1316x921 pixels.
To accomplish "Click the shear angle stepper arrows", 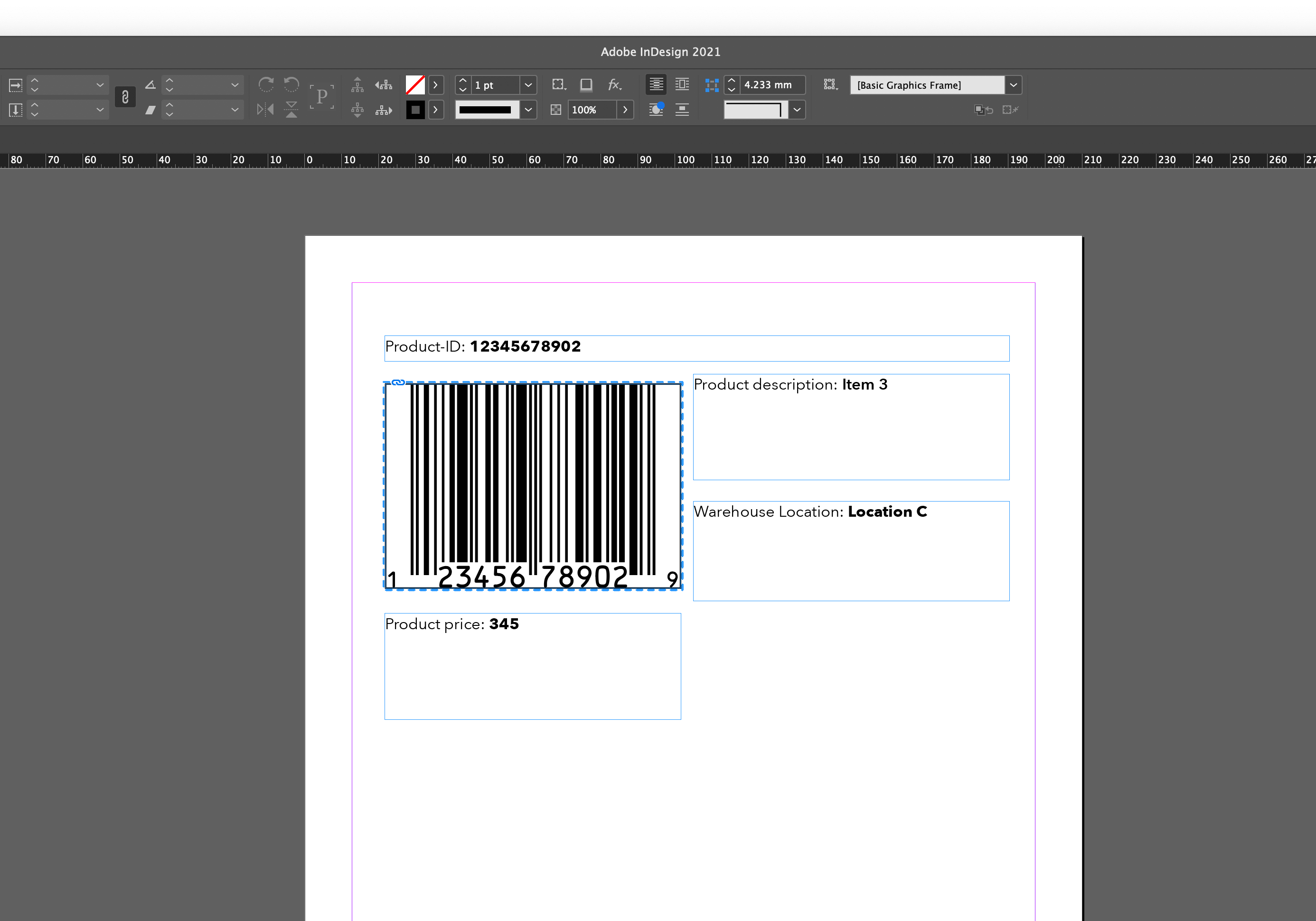I will pyautogui.click(x=169, y=110).
